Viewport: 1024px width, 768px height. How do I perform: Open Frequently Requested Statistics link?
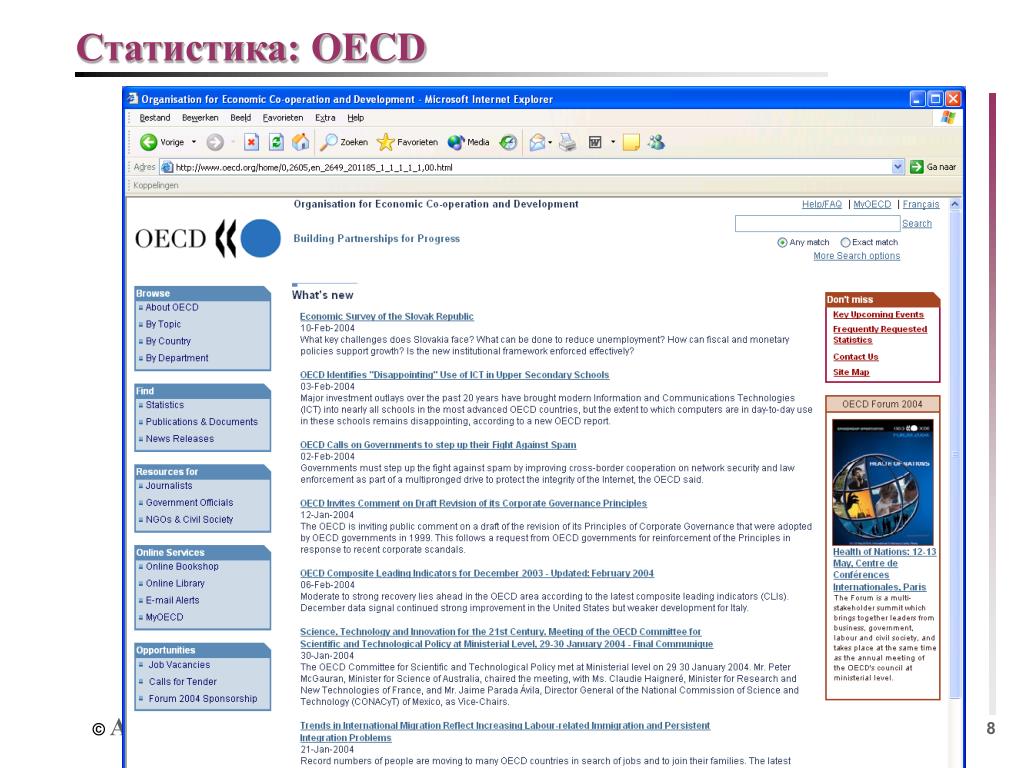880,334
